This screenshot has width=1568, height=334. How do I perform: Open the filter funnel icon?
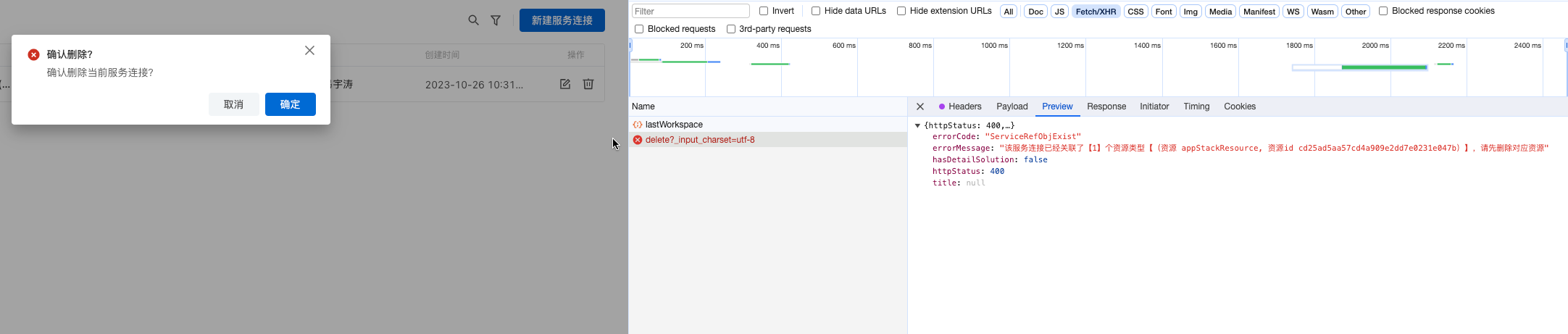tap(496, 20)
